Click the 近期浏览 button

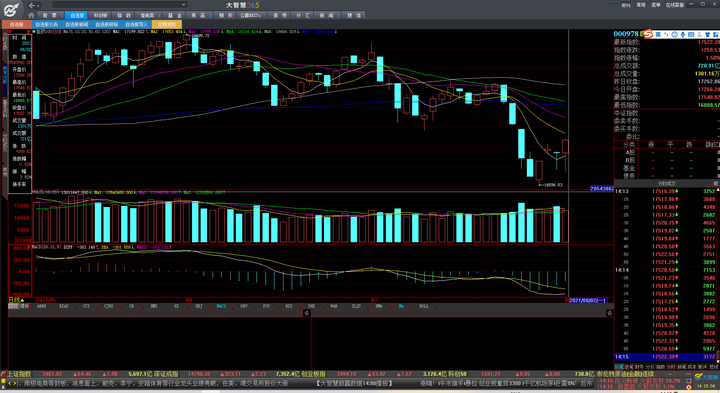(167, 24)
